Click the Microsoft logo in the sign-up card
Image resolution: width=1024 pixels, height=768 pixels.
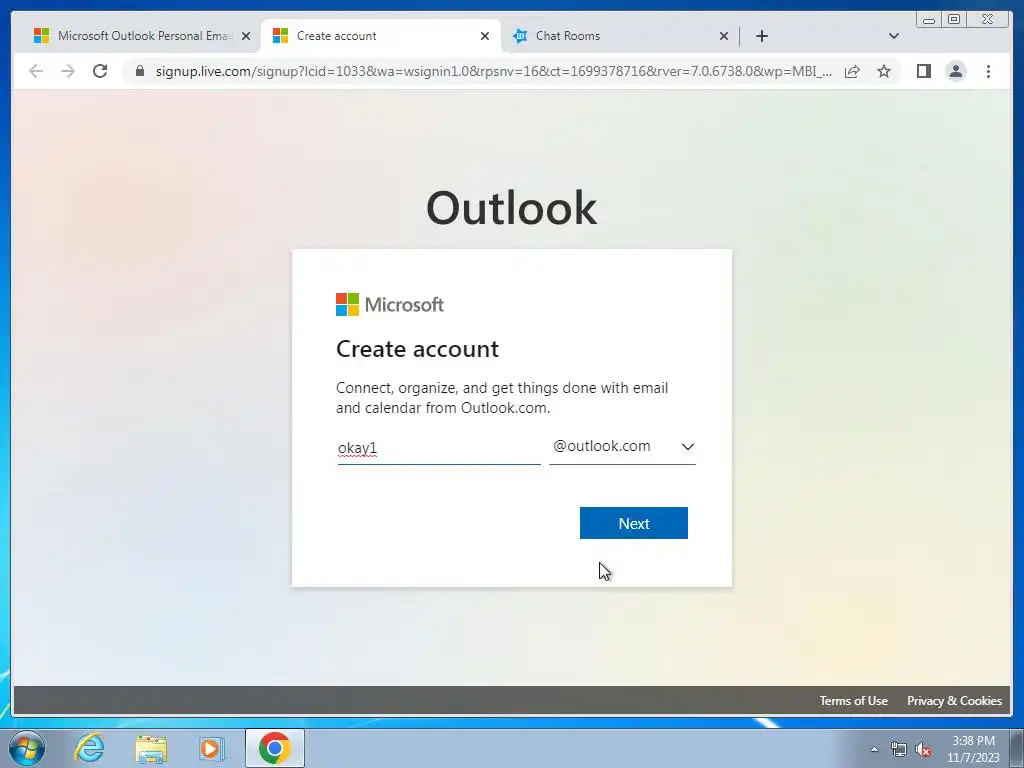[x=390, y=304]
